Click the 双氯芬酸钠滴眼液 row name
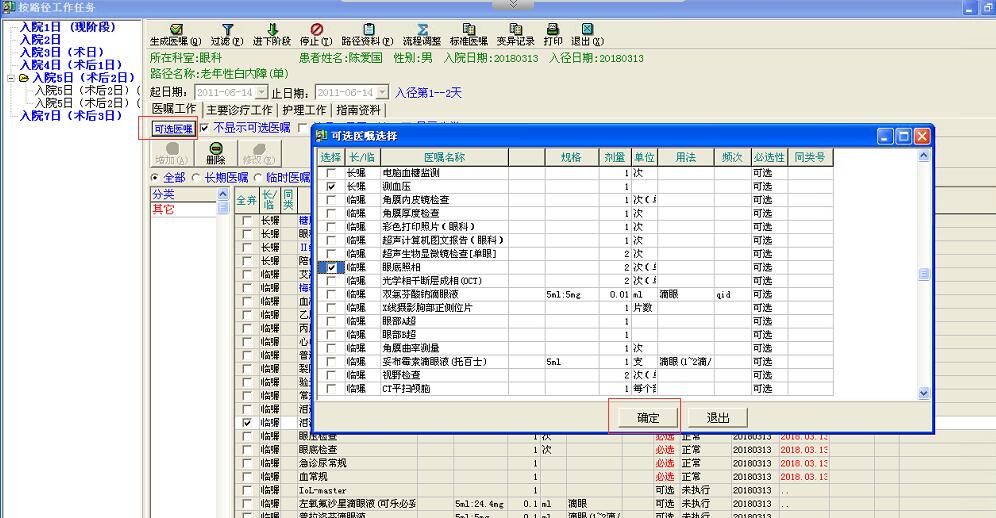This screenshot has height=518, width=996. pos(420,294)
